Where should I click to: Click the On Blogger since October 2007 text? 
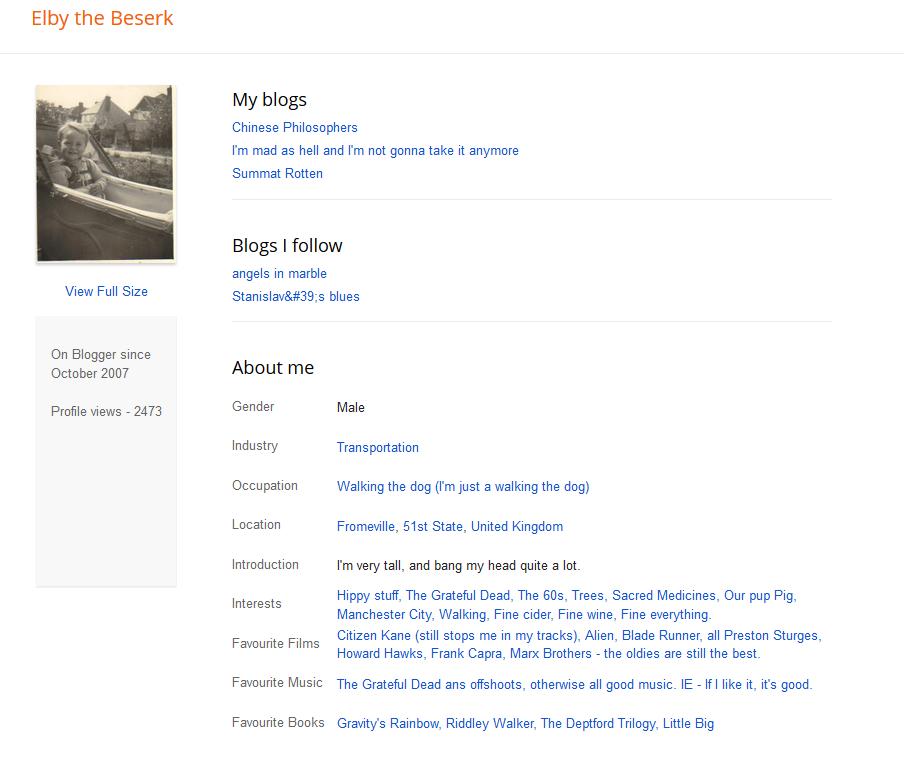[x=101, y=364]
